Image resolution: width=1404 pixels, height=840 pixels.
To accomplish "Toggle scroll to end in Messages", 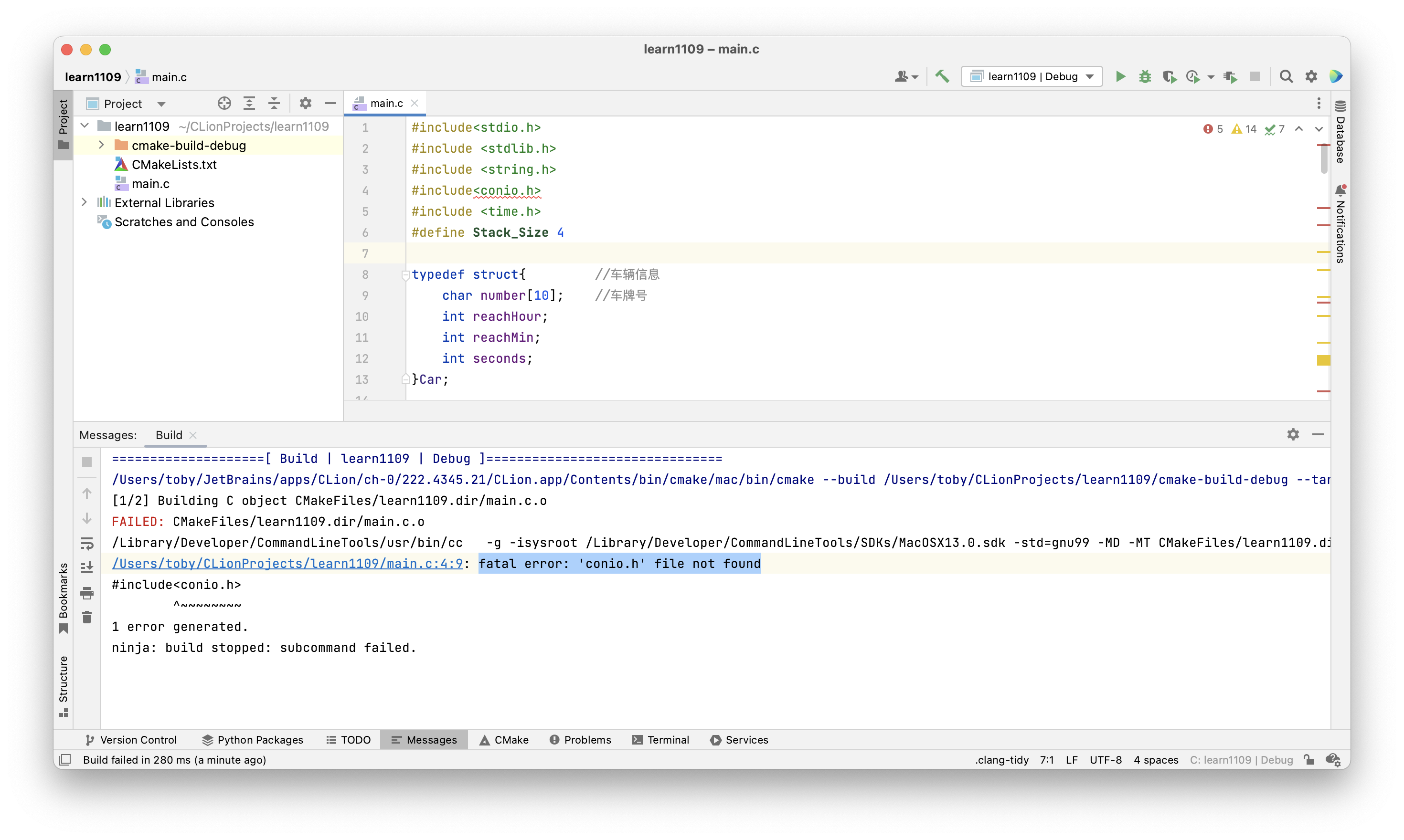I will pyautogui.click(x=86, y=567).
